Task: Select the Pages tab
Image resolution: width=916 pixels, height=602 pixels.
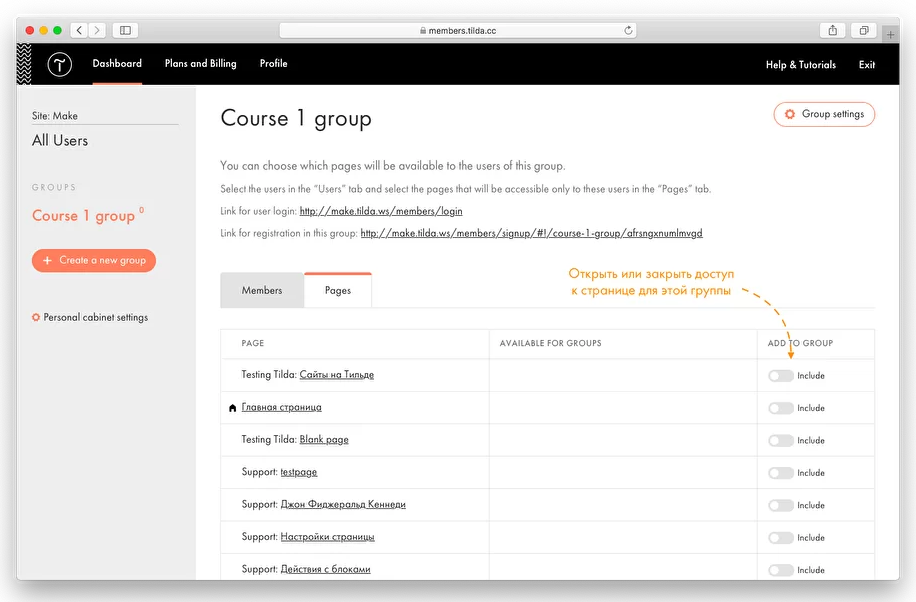Action: click(338, 290)
